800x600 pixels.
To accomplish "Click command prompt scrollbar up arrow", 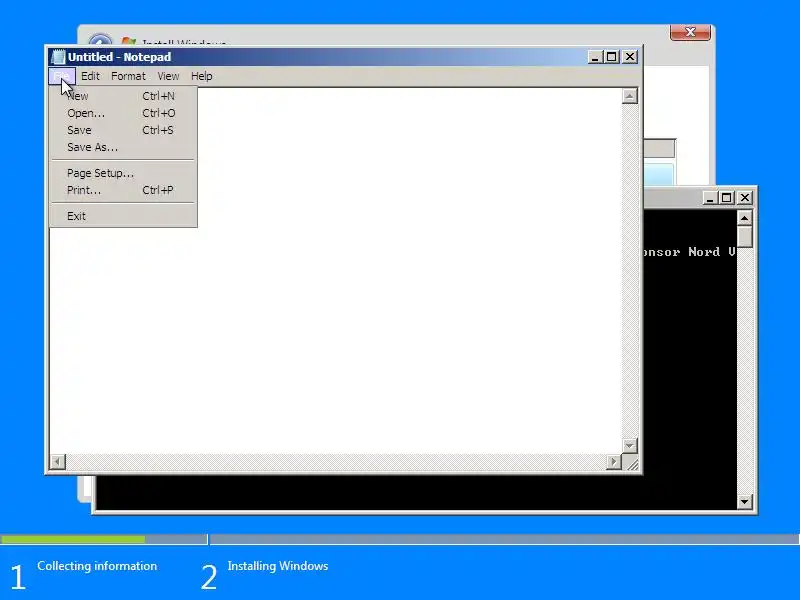I will pos(745,218).
